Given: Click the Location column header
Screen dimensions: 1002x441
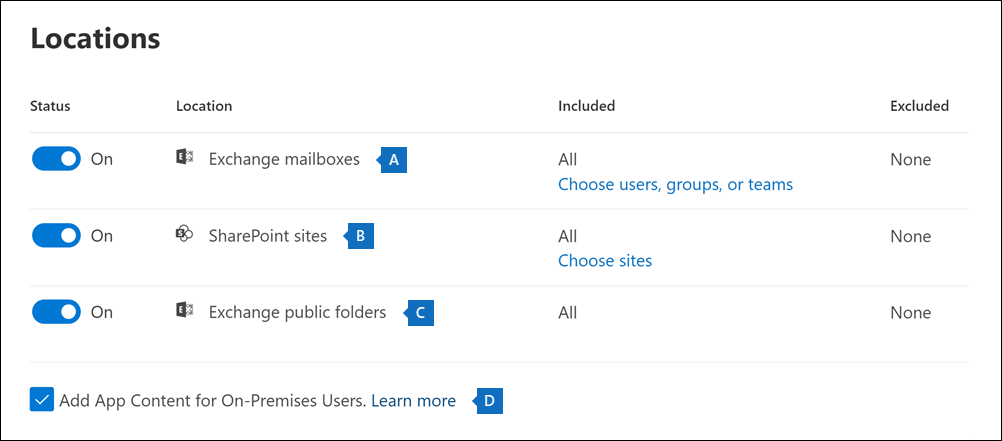Looking at the screenshot, I should (204, 105).
